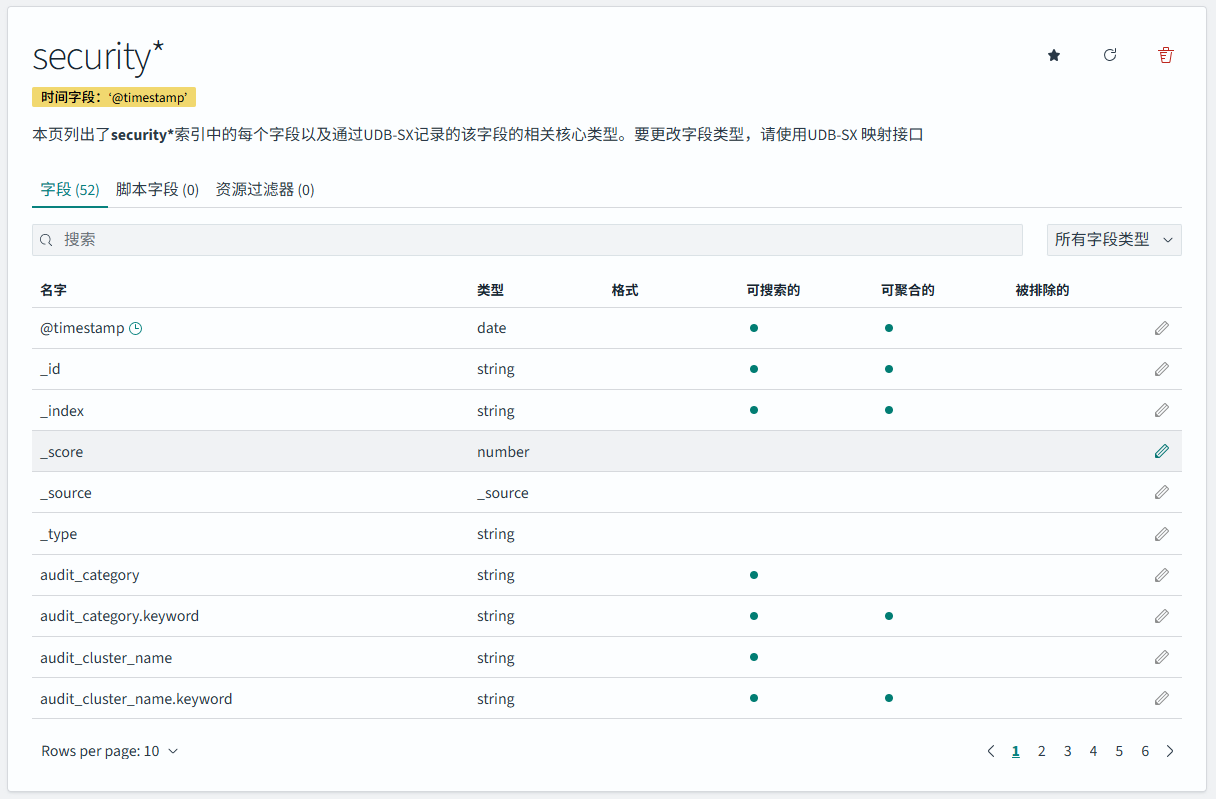The image size is (1216, 799).
Task: Set security* as the default index pattern star
Action: [1053, 55]
